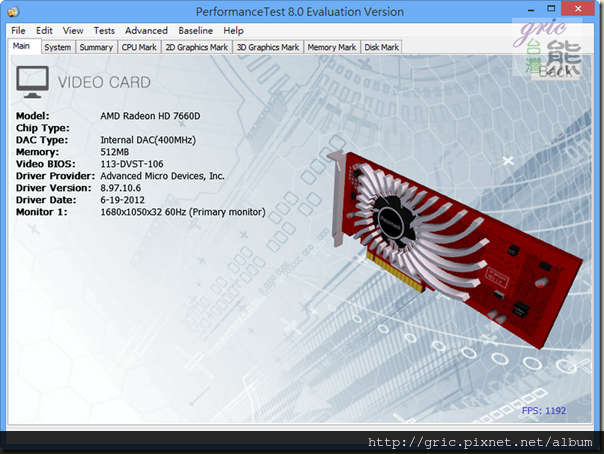Open the Help menu
Image resolution: width=604 pixels, height=454 pixels.
point(233,30)
